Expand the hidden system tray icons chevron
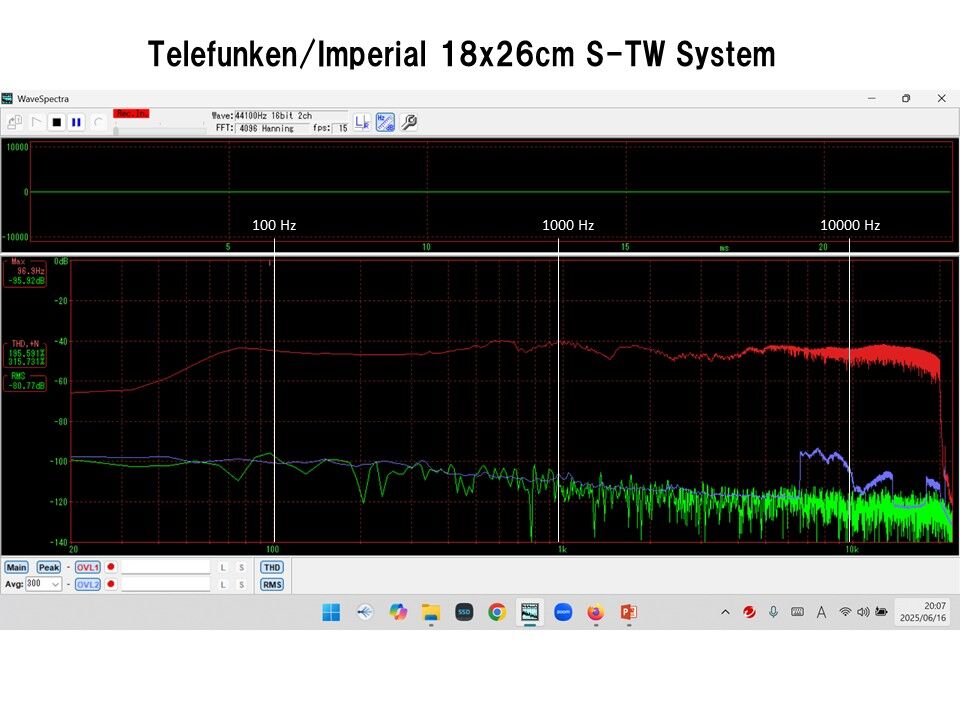 726,612
